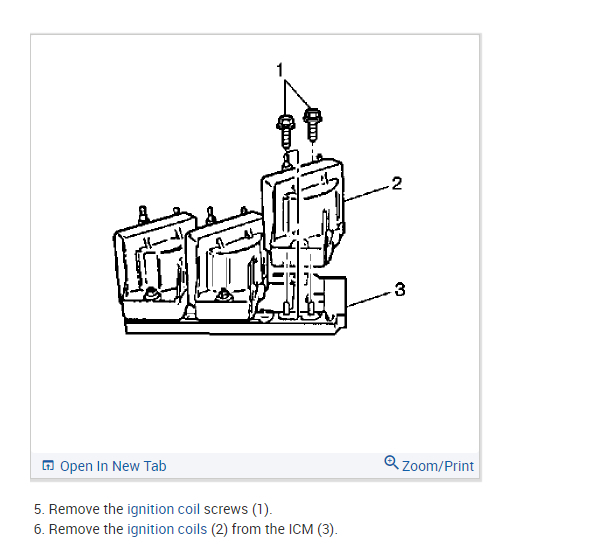This screenshot has width=614, height=548.
Task: Click callout number 1 in the diagram
Action: click(x=280, y=70)
